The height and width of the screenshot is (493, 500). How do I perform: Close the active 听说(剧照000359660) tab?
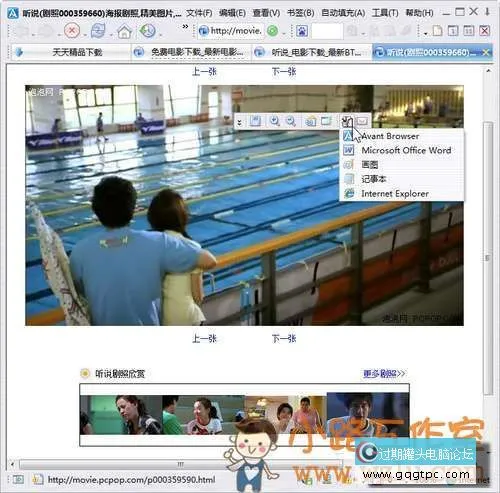click(x=486, y=52)
